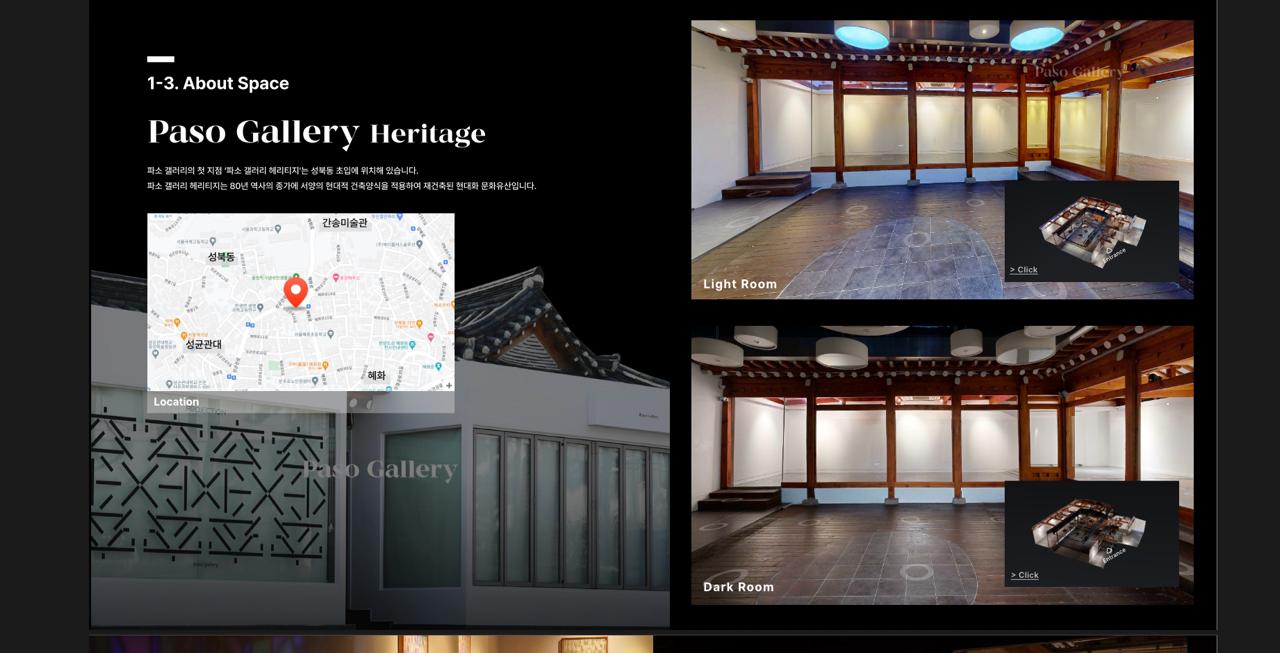1280x653 pixels.
Task: Click the largest floor ring in the Dark Room photo
Action: [x=916, y=572]
